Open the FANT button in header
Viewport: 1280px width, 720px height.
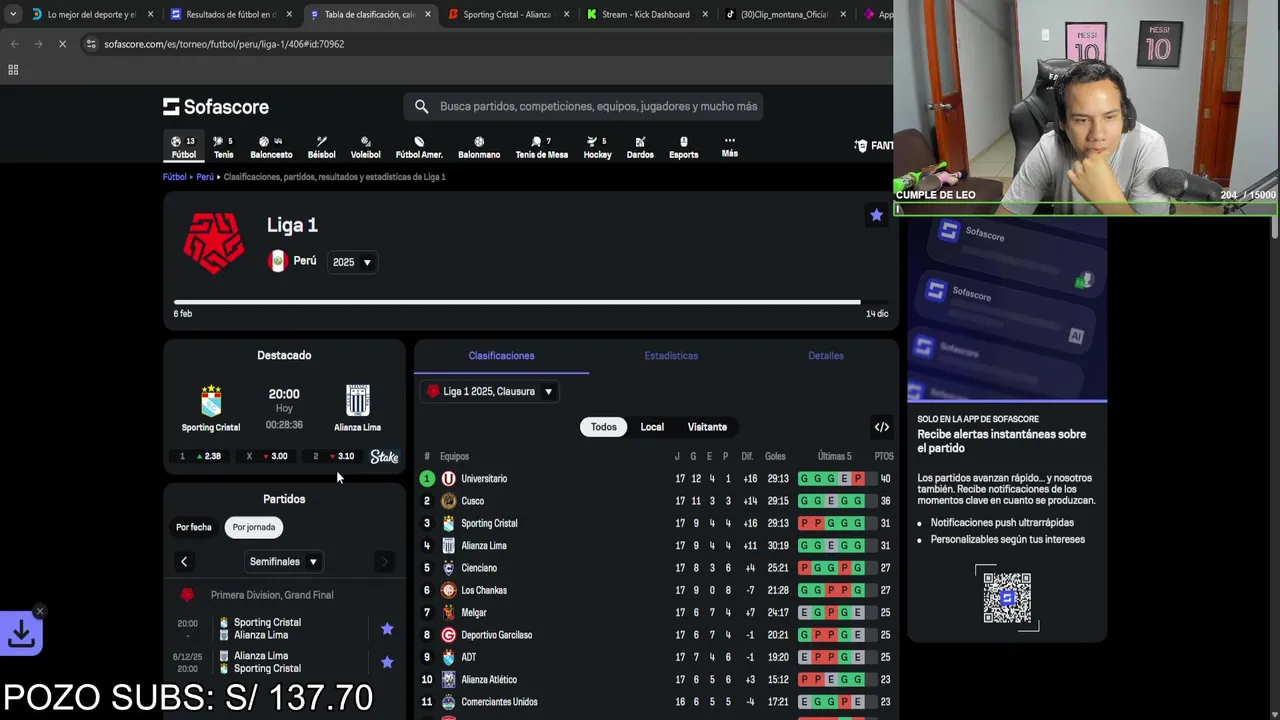(x=874, y=146)
